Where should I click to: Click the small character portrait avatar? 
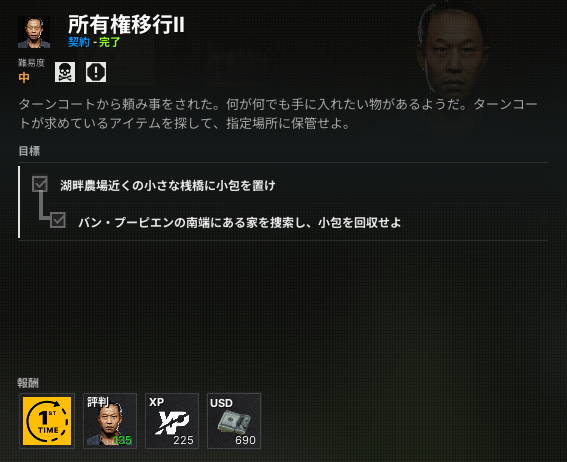click(34, 32)
